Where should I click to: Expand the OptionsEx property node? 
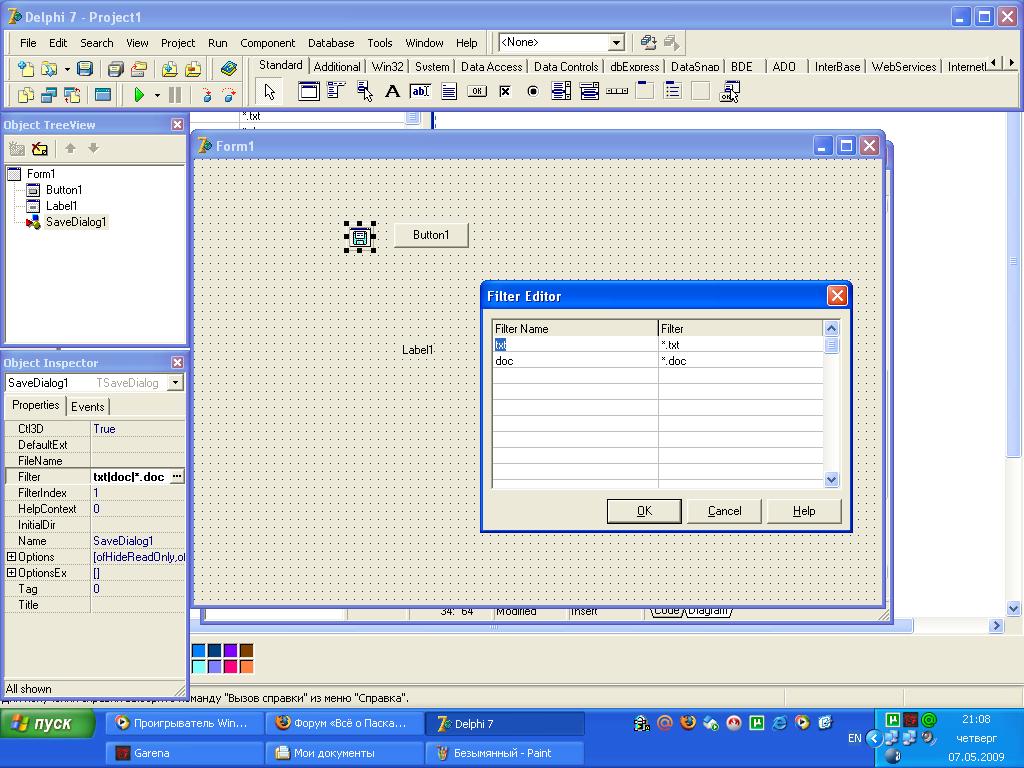[x=12, y=573]
